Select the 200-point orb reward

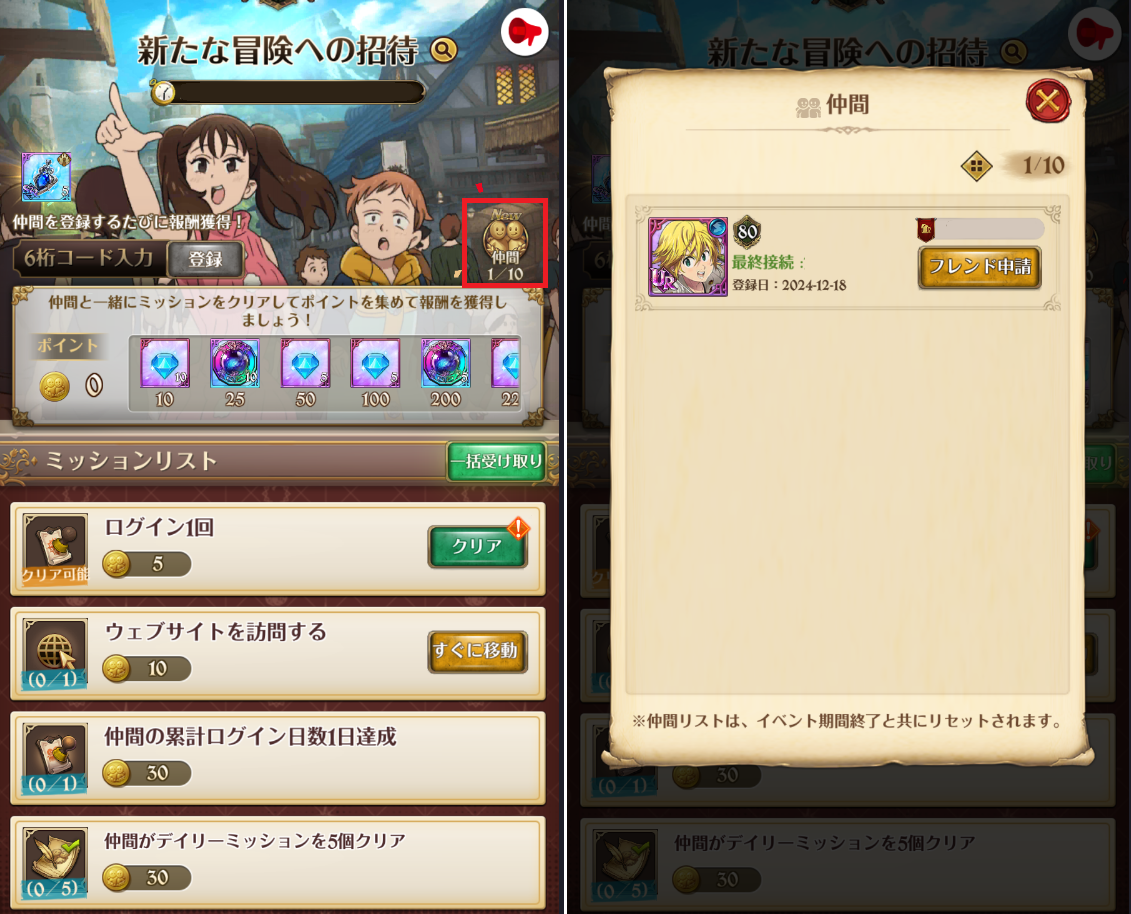click(446, 364)
